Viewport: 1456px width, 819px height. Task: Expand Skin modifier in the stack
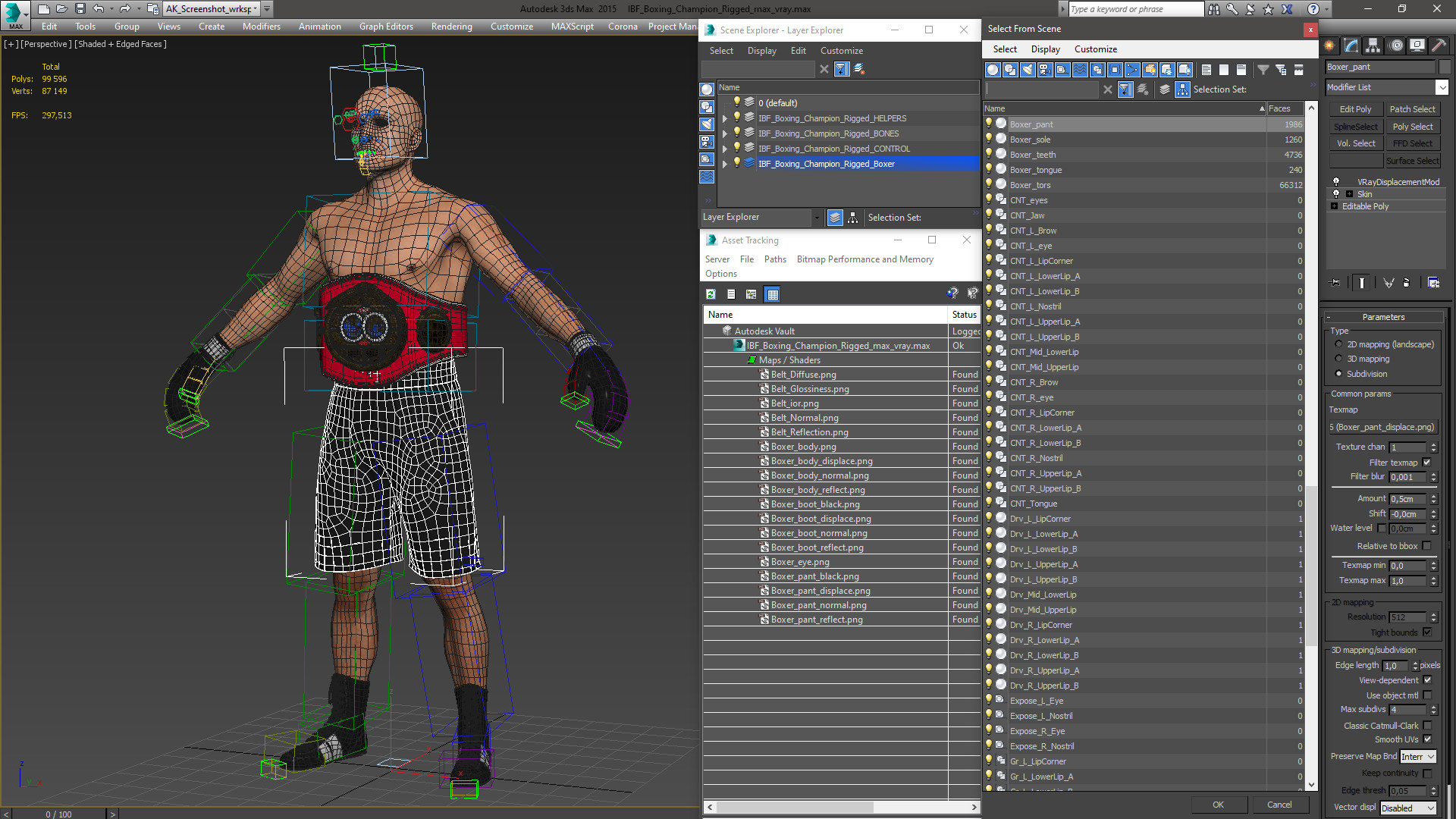1349,194
